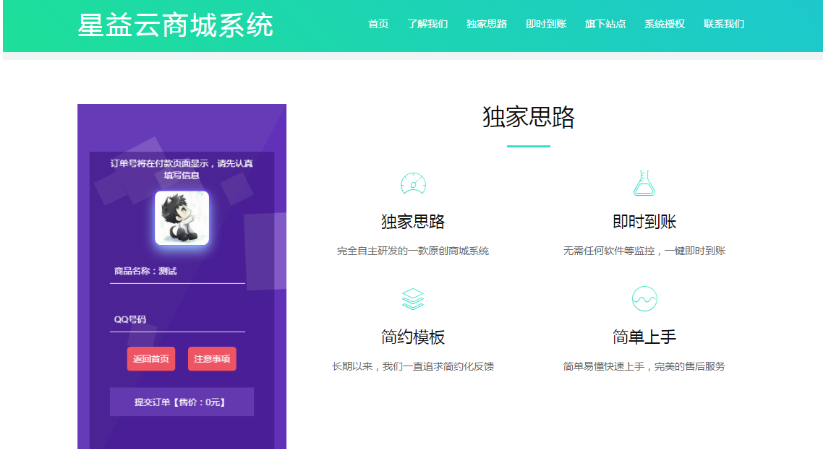This screenshot has height=449, width=826.
Task: Submit order via 提交订单【售价：0元】 button
Action: coord(182,402)
